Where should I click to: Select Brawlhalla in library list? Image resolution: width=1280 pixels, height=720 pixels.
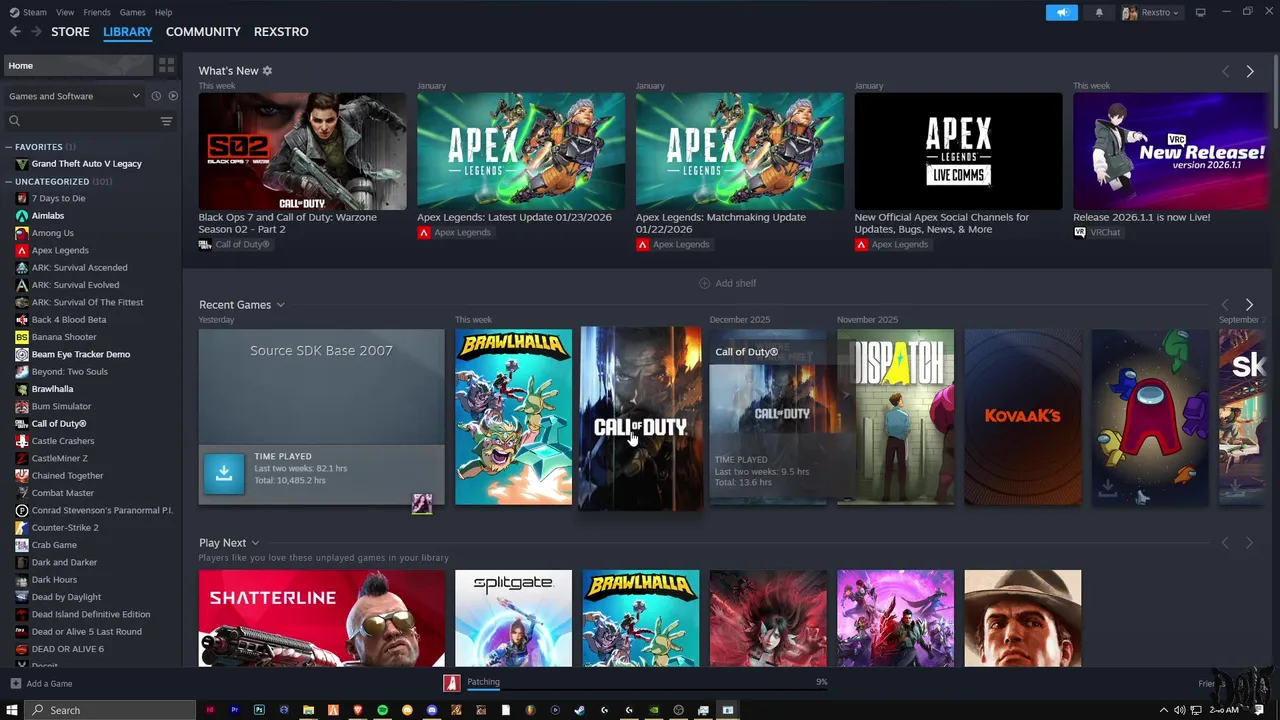pos(52,389)
